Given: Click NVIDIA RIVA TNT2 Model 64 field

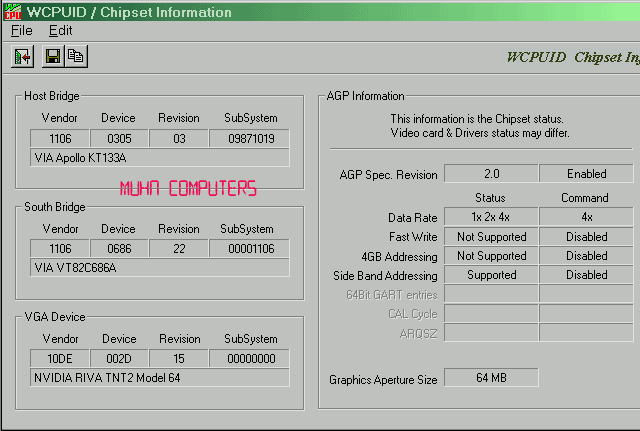Looking at the screenshot, I should (x=160, y=378).
